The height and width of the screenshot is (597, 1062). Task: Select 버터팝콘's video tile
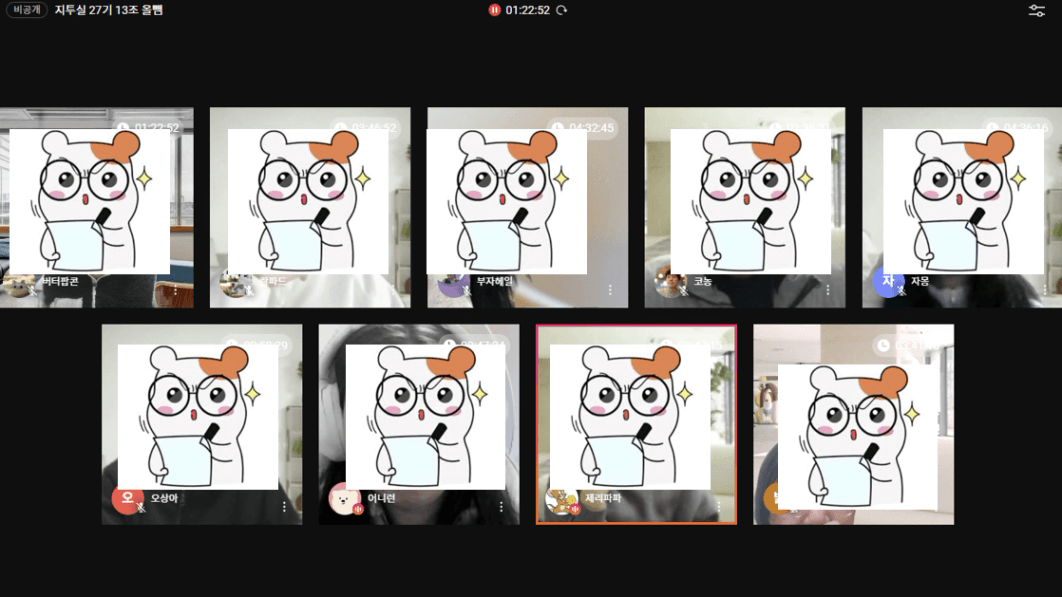[x=97, y=207]
